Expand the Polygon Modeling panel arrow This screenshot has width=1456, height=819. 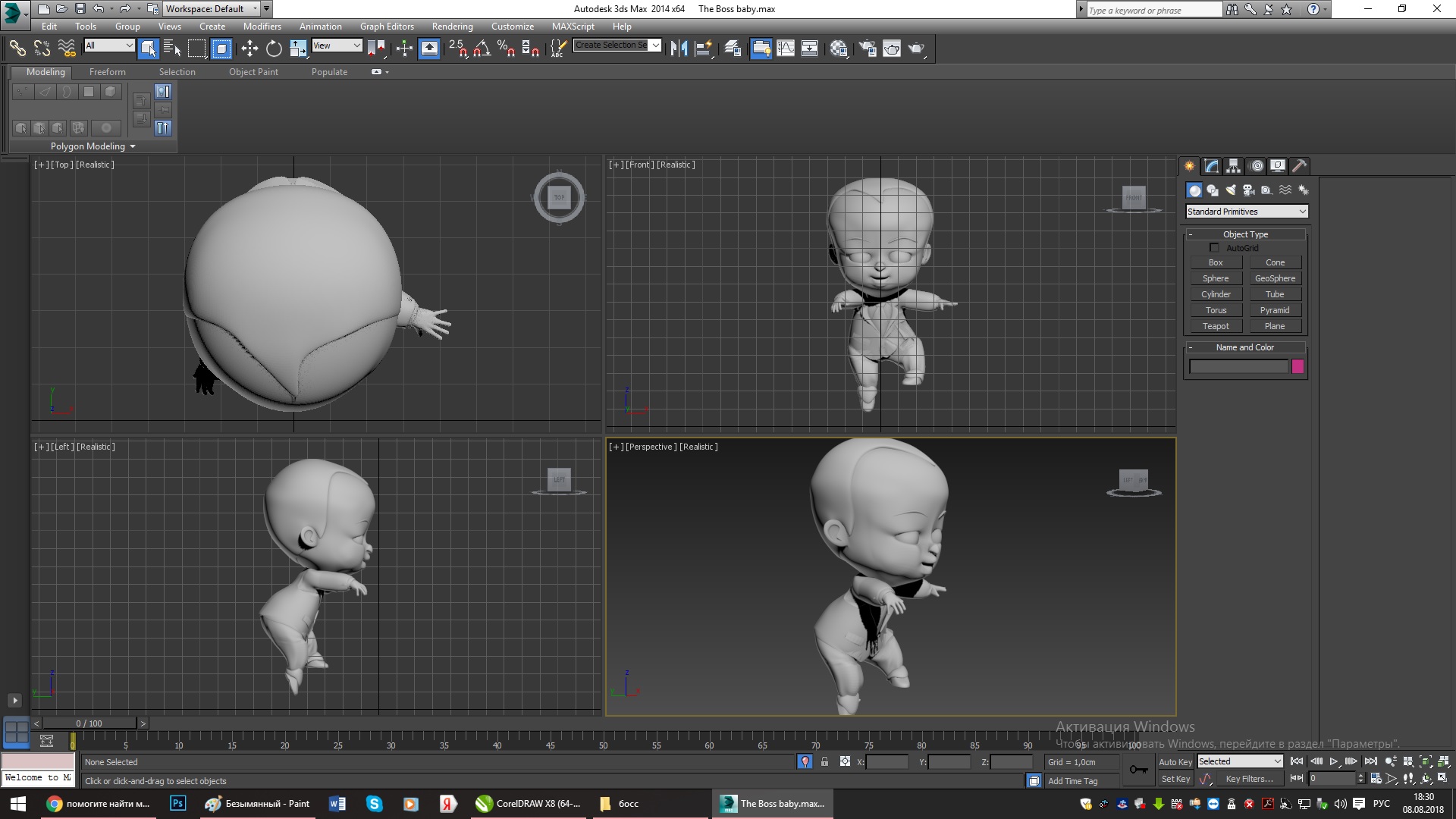coord(133,146)
